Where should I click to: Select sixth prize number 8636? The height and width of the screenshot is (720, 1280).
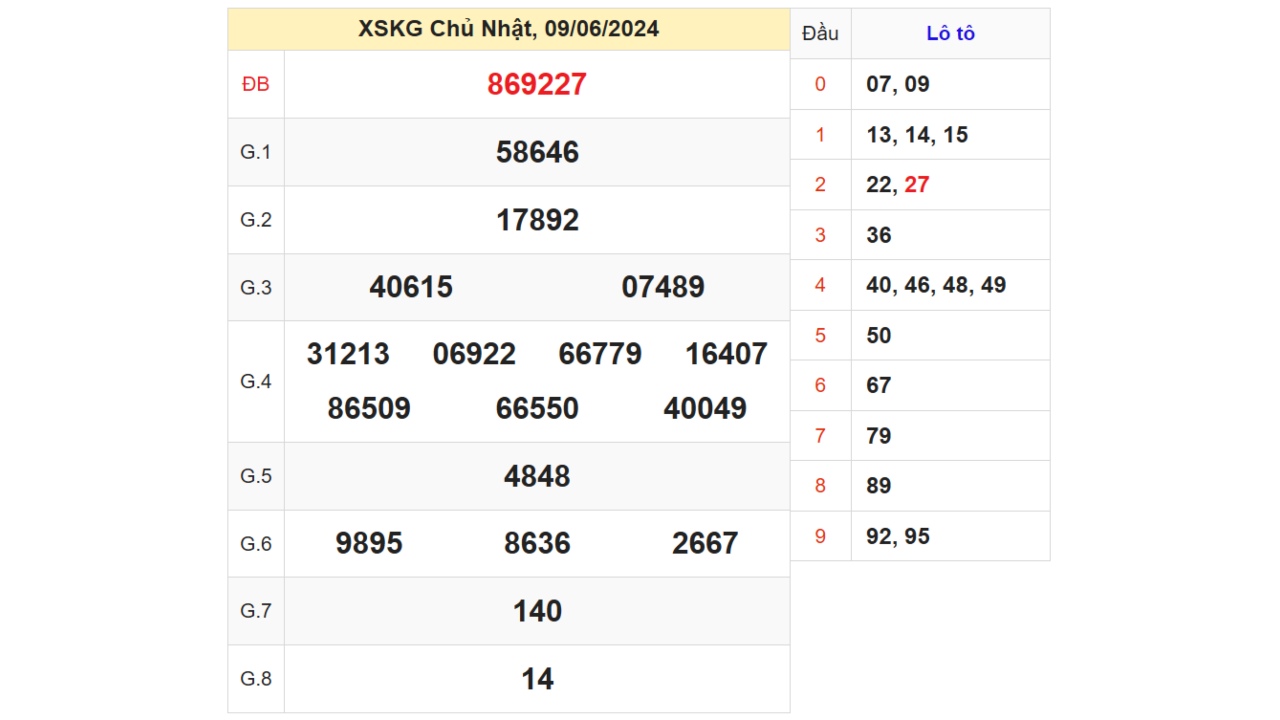[x=537, y=543]
